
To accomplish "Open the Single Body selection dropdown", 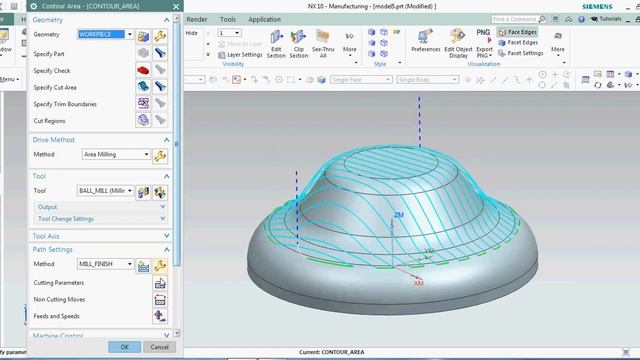I will pos(454,80).
